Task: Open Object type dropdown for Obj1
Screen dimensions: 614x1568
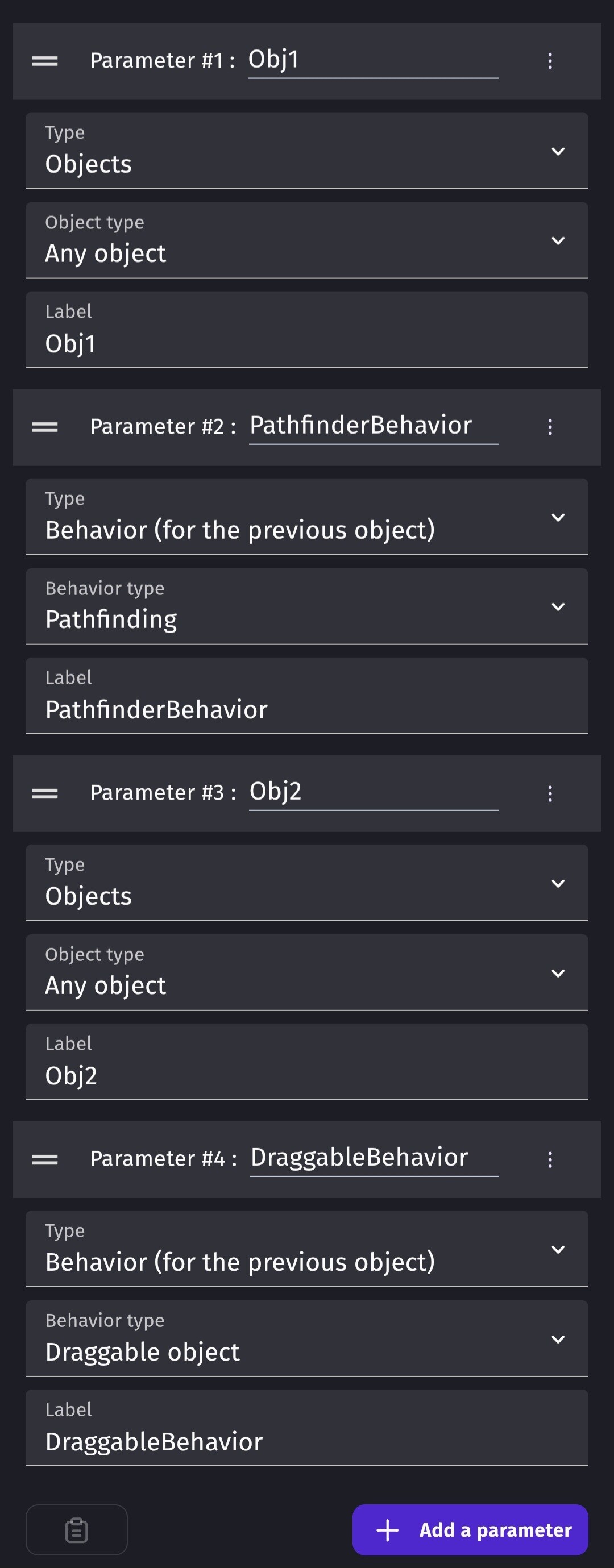Action: pyautogui.click(x=307, y=240)
